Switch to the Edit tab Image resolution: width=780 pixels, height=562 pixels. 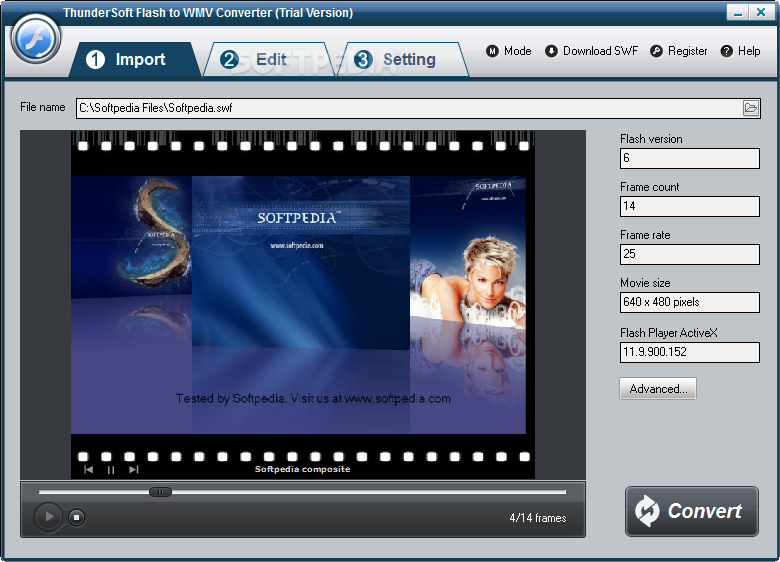pos(269,59)
